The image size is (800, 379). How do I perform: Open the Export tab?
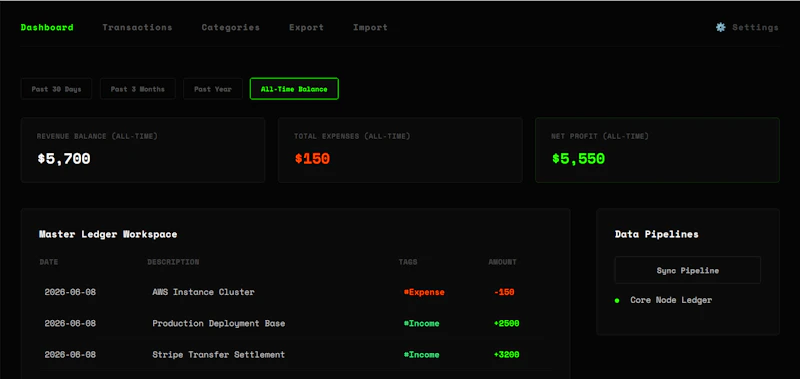306,28
